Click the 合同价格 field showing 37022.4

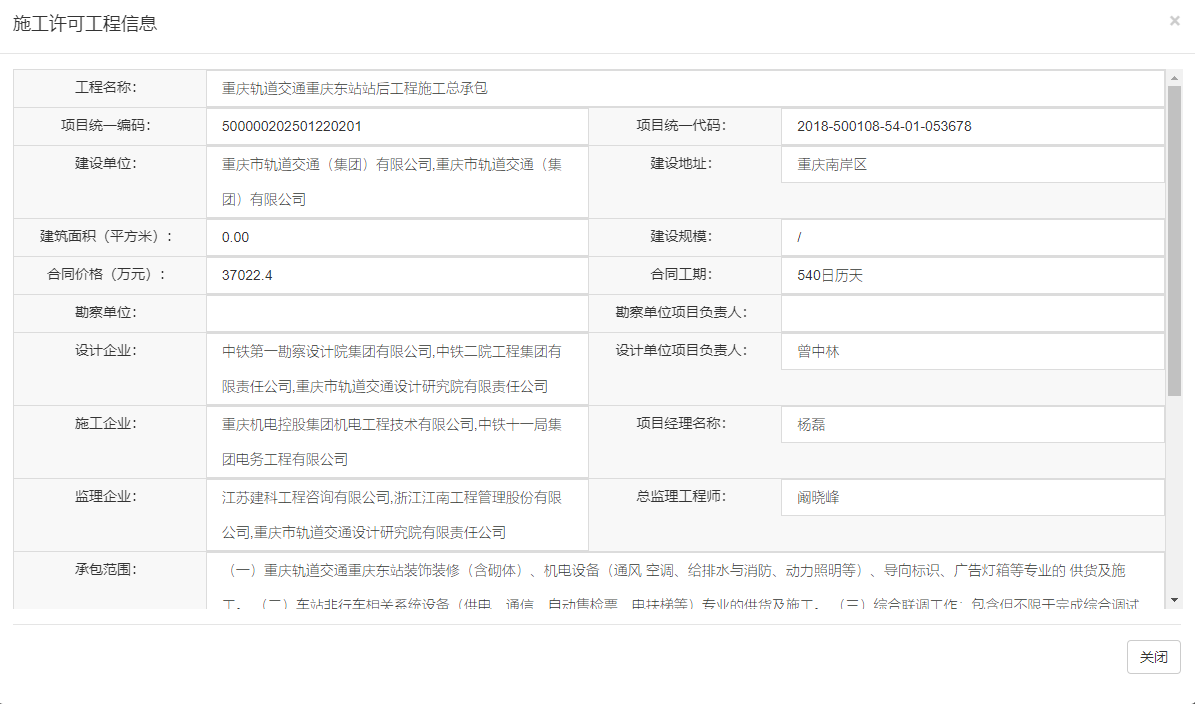397,275
